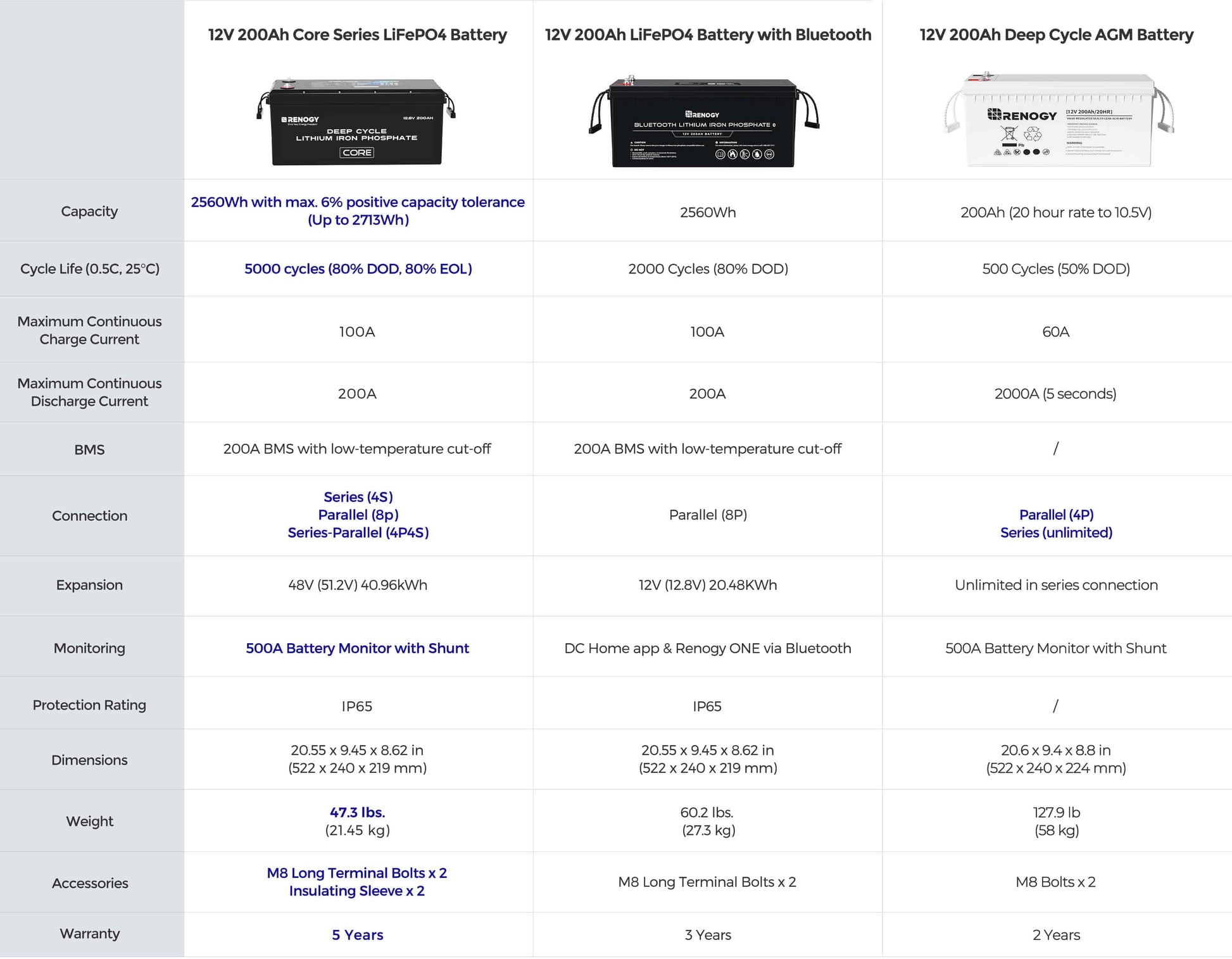Click 'Series (unlimited)' connection text
1232x959 pixels.
click(x=1056, y=533)
